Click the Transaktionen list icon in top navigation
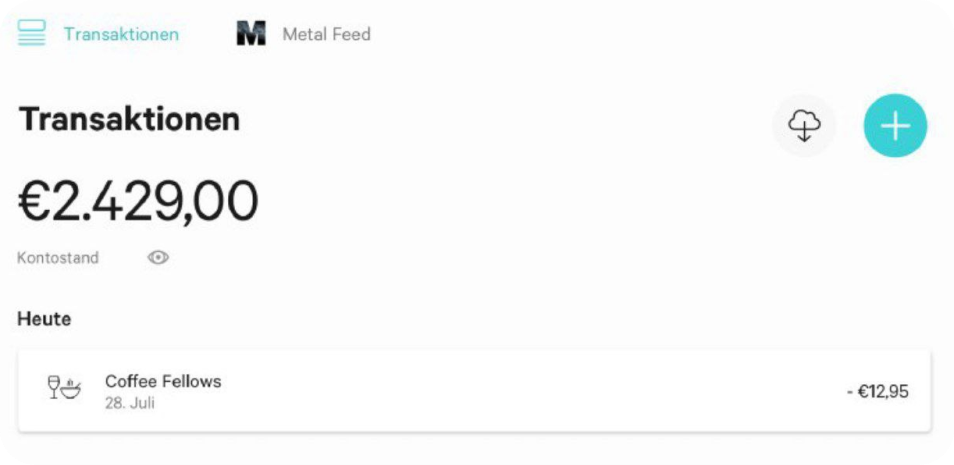 pyautogui.click(x=32, y=33)
